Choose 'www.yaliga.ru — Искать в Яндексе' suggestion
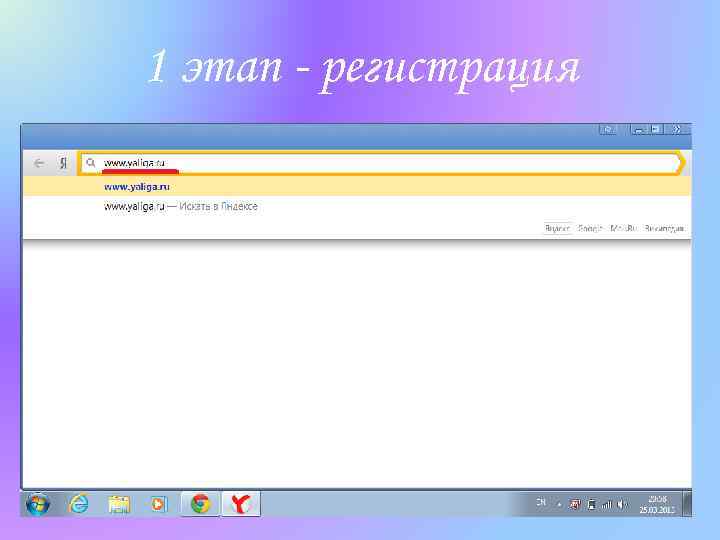Screen dimensions: 720x540 click(357, 207)
